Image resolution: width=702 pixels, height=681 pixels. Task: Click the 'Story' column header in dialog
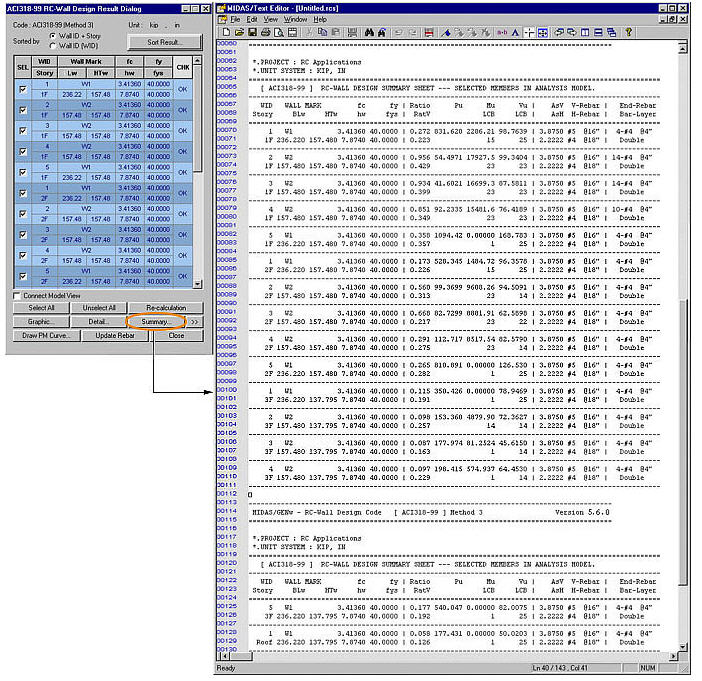click(45, 73)
